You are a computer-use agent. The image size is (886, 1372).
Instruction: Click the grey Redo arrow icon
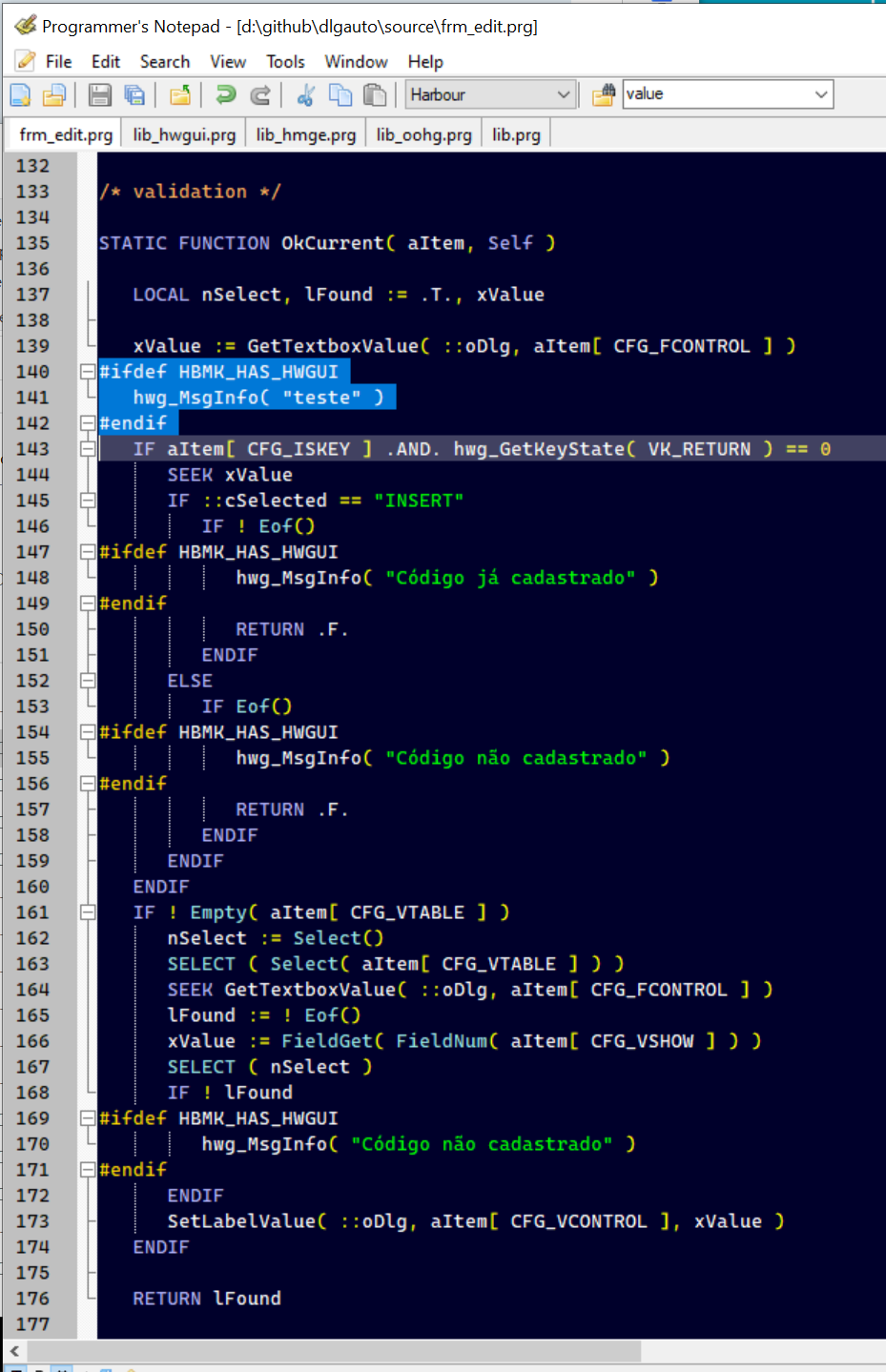click(260, 94)
